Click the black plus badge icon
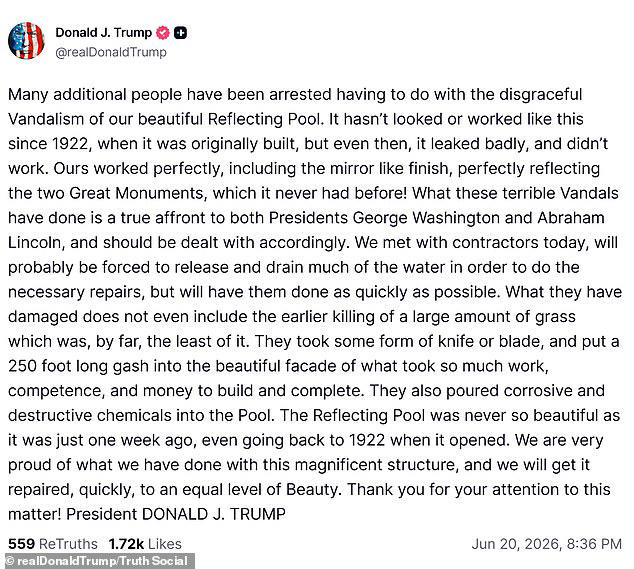This screenshot has width=634, height=569. coord(180,33)
